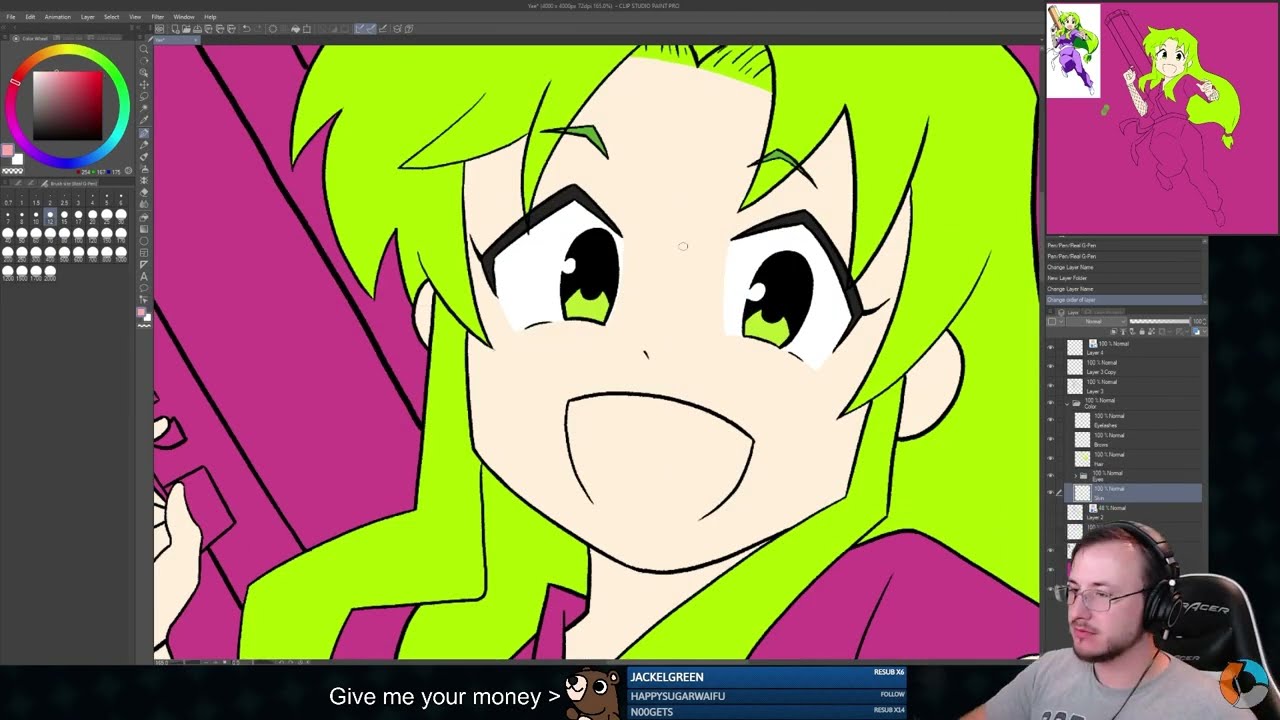
Task: Select the Eraser tool
Action: tap(144, 192)
